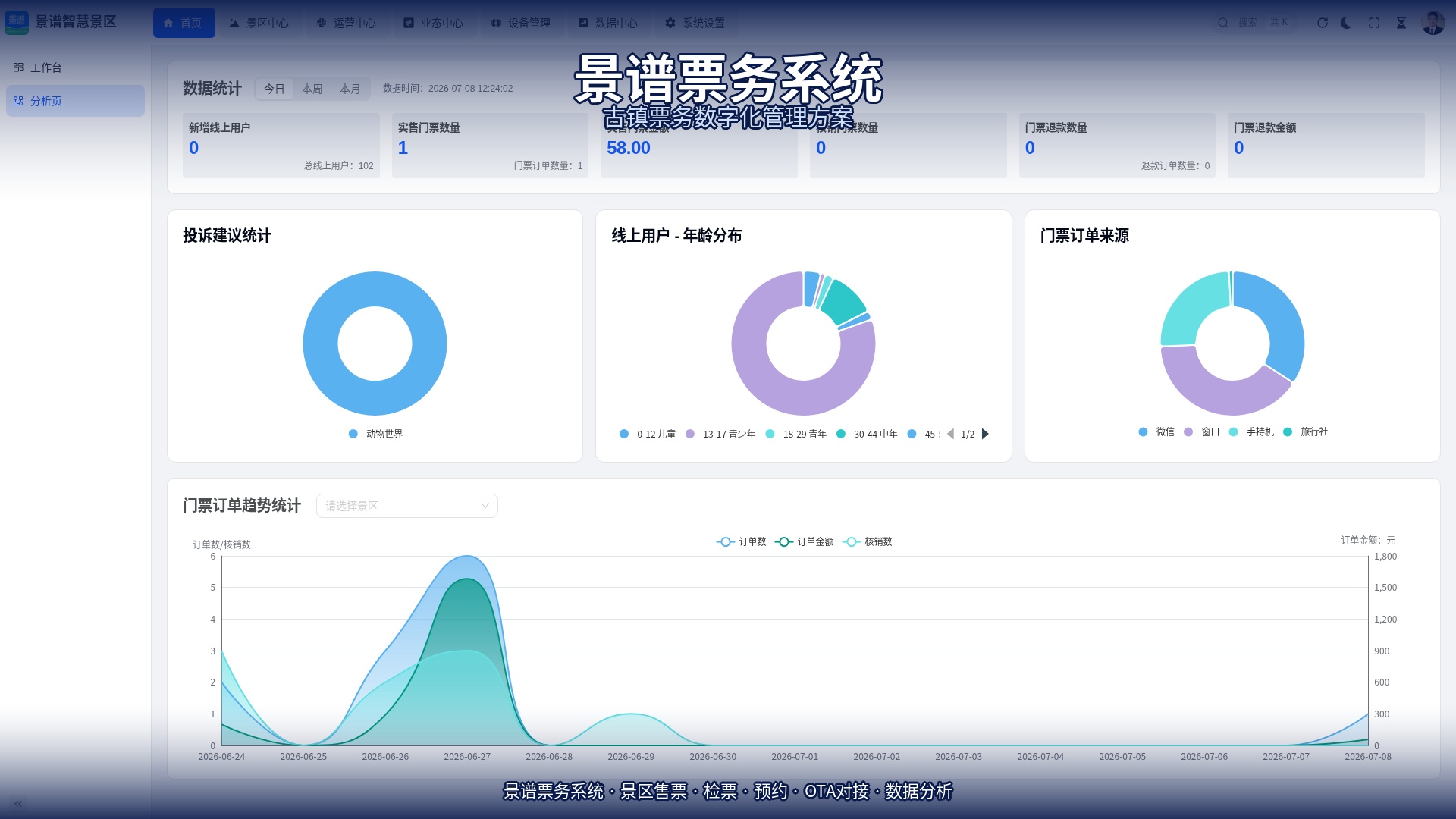Toggle the 手持机 legend item
The width and height of the screenshot is (1456, 819).
(x=1251, y=431)
